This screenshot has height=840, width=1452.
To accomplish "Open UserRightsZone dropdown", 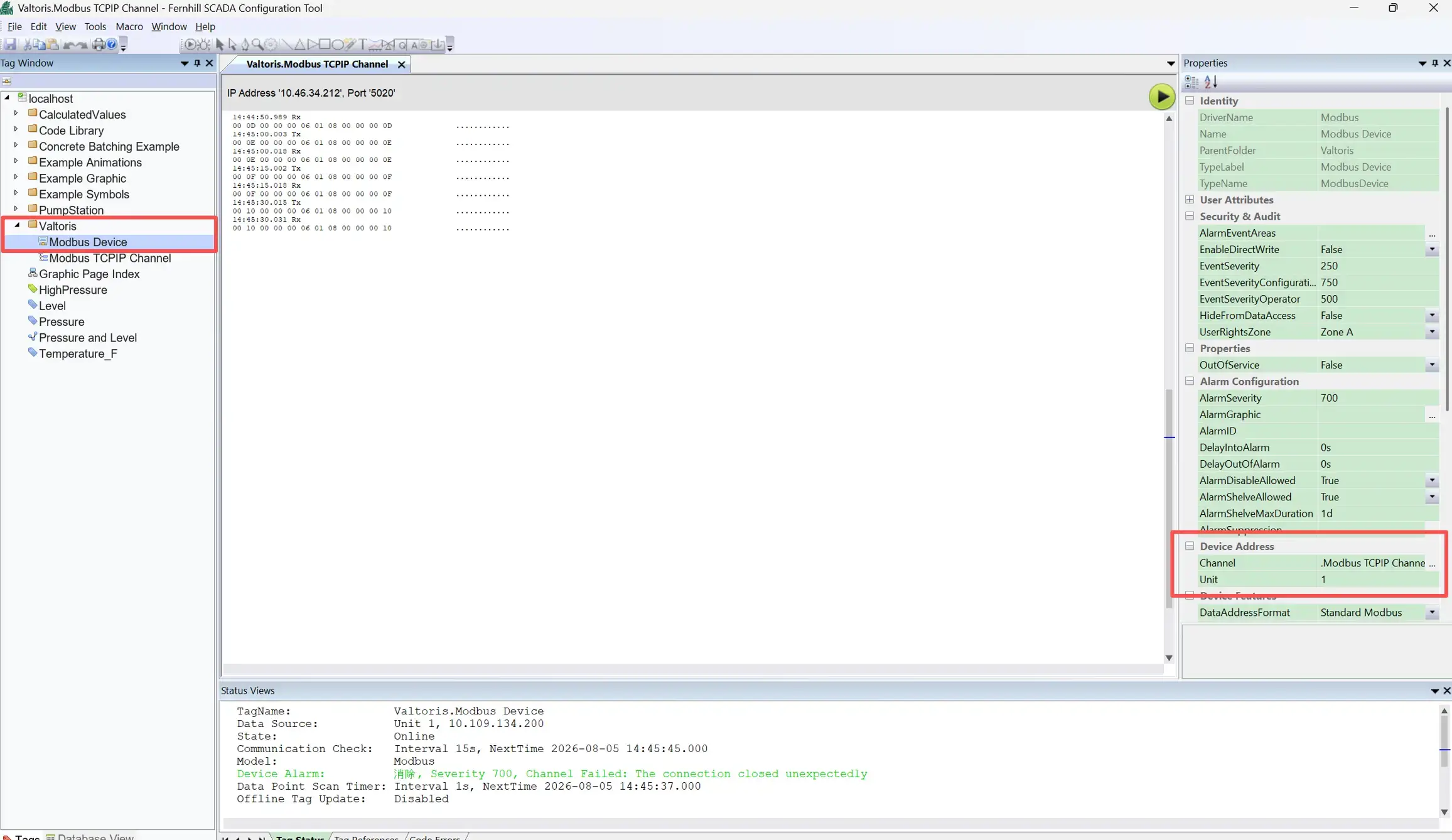I will click(x=1432, y=331).
